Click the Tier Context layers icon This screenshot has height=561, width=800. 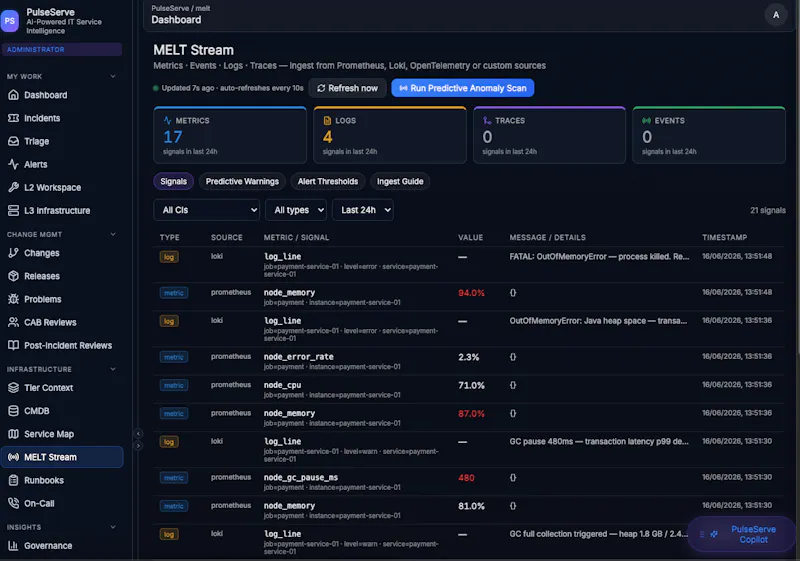(x=13, y=388)
